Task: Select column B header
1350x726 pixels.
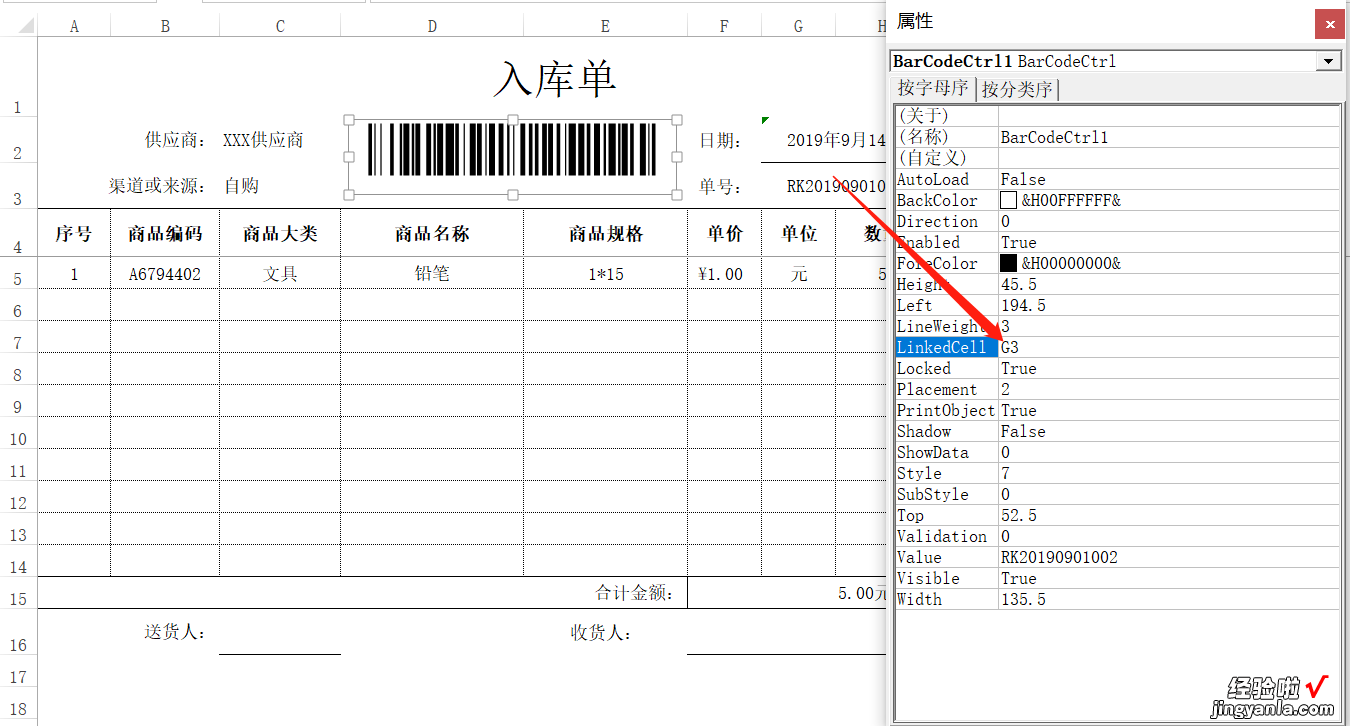Action: click(165, 26)
